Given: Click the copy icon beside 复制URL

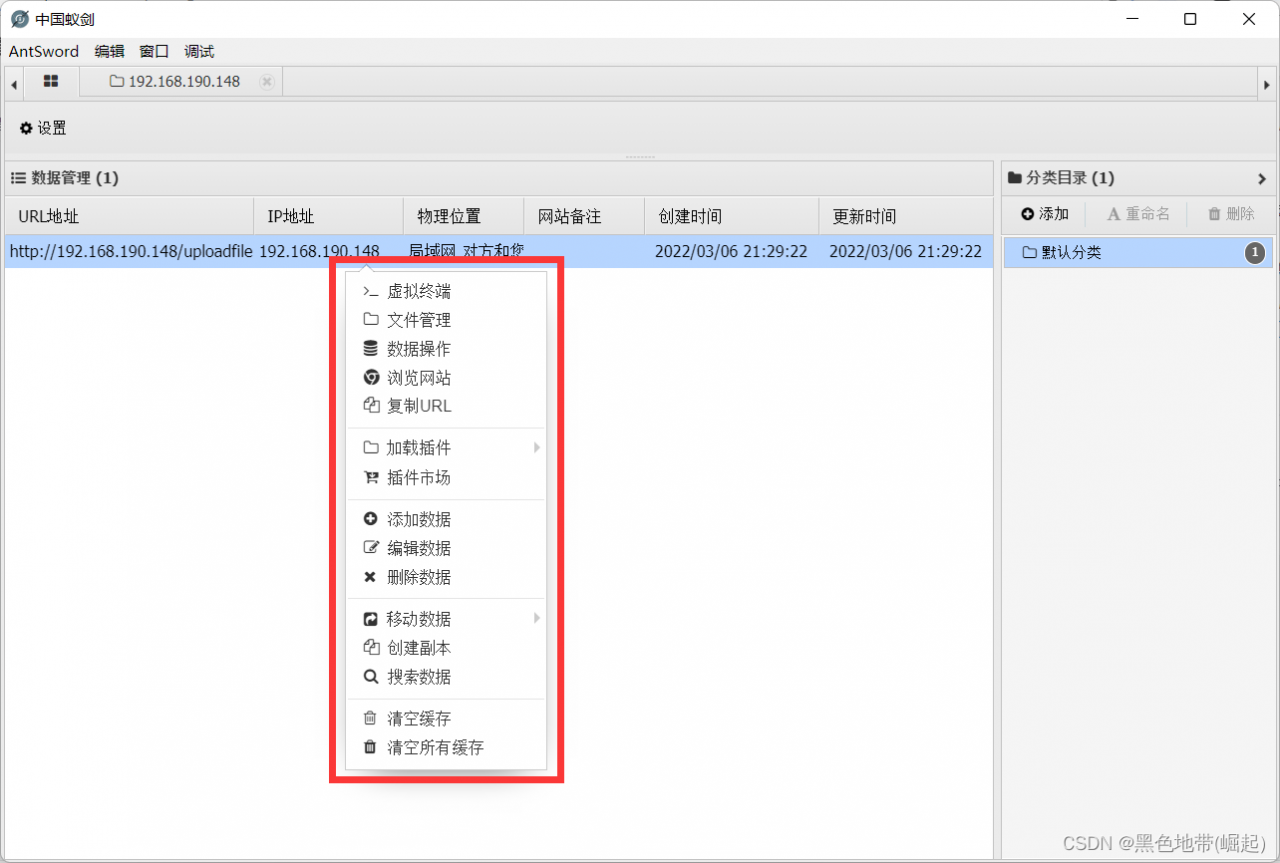Looking at the screenshot, I should point(370,406).
